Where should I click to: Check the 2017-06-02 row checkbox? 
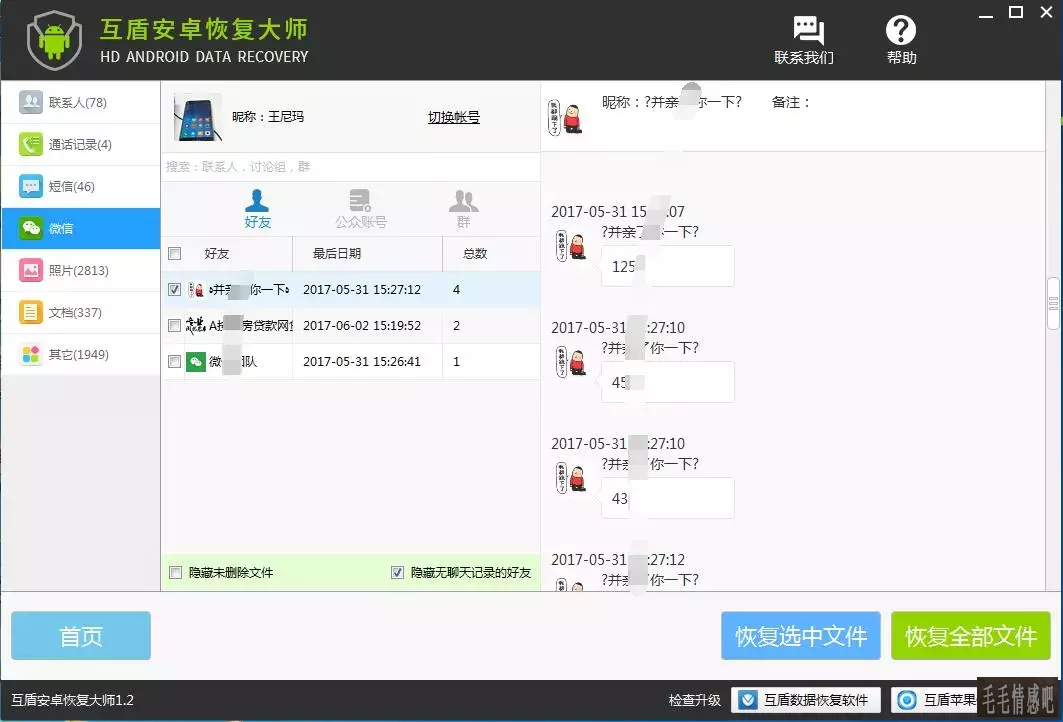174,325
